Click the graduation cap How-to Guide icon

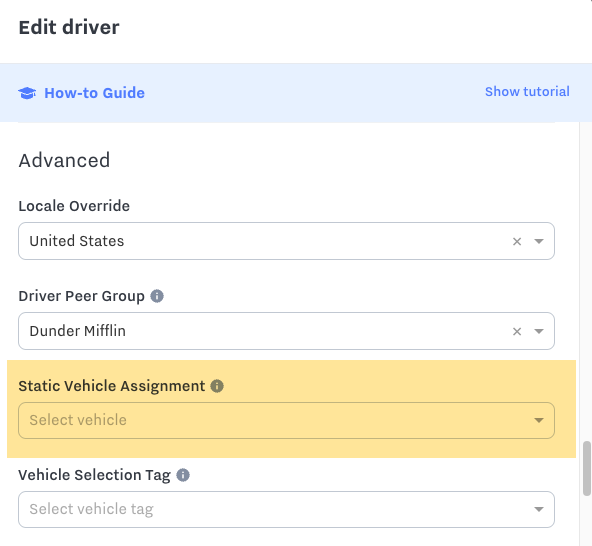point(27,93)
